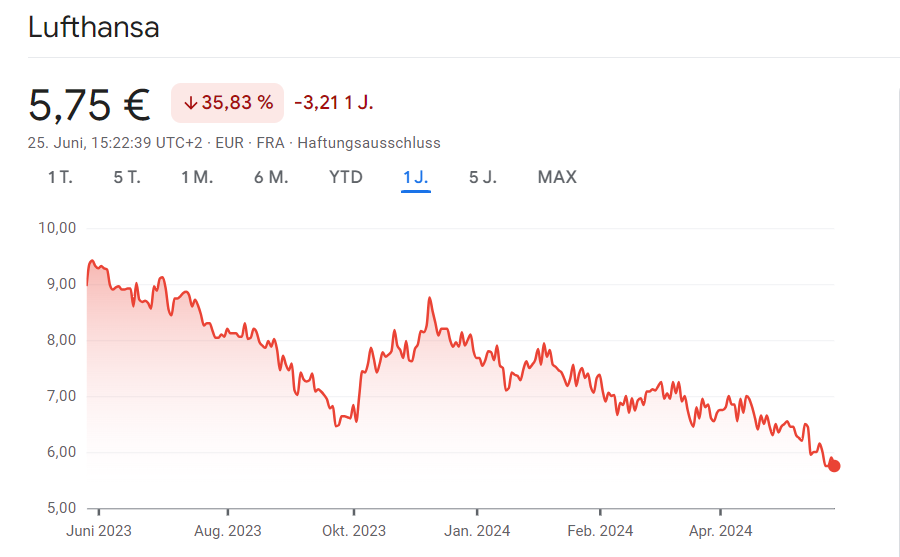Click the 9,00 y-axis value
This screenshot has width=900, height=557.
click(x=61, y=284)
